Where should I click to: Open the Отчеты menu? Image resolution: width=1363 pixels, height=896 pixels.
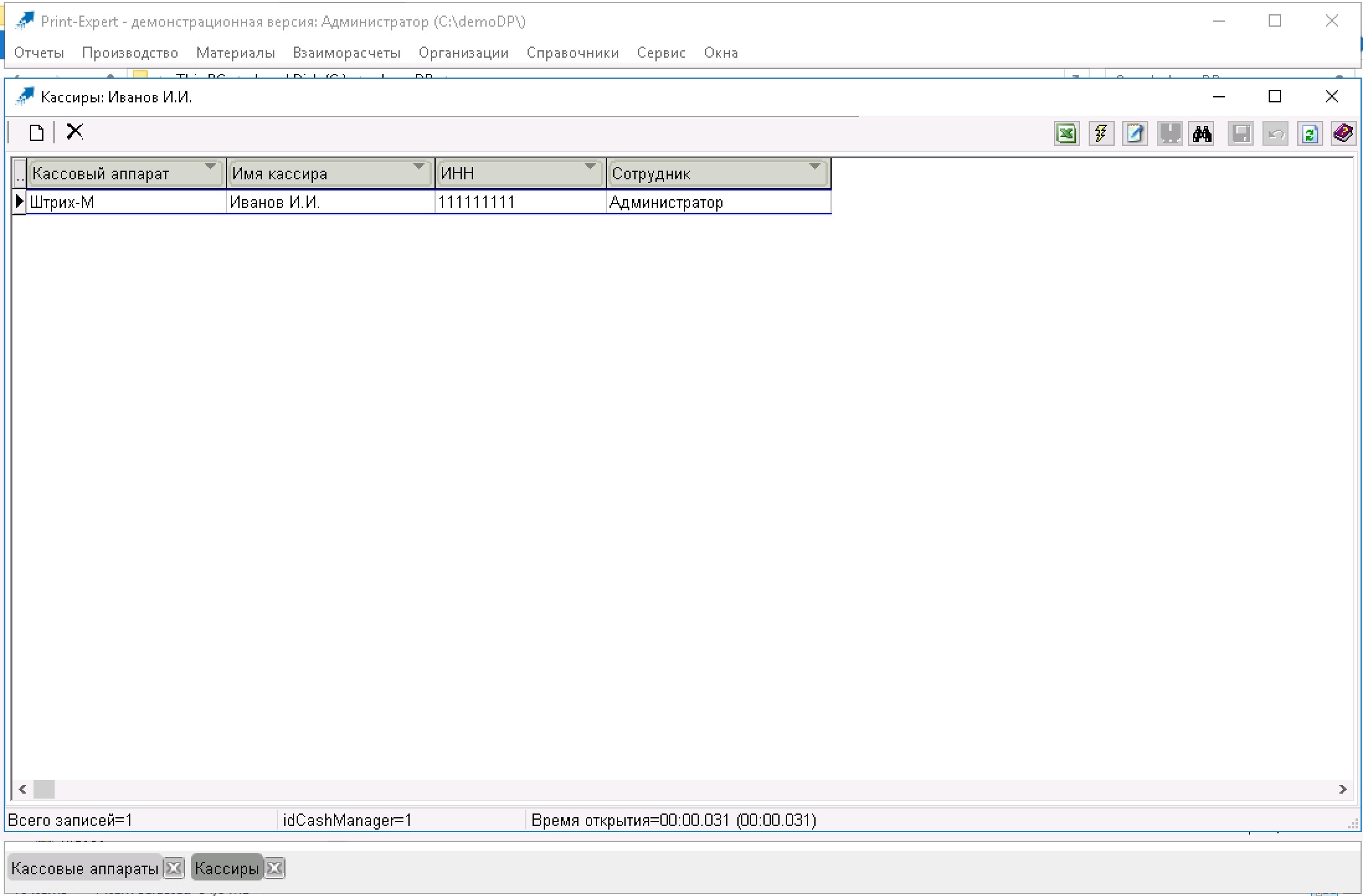coord(39,53)
